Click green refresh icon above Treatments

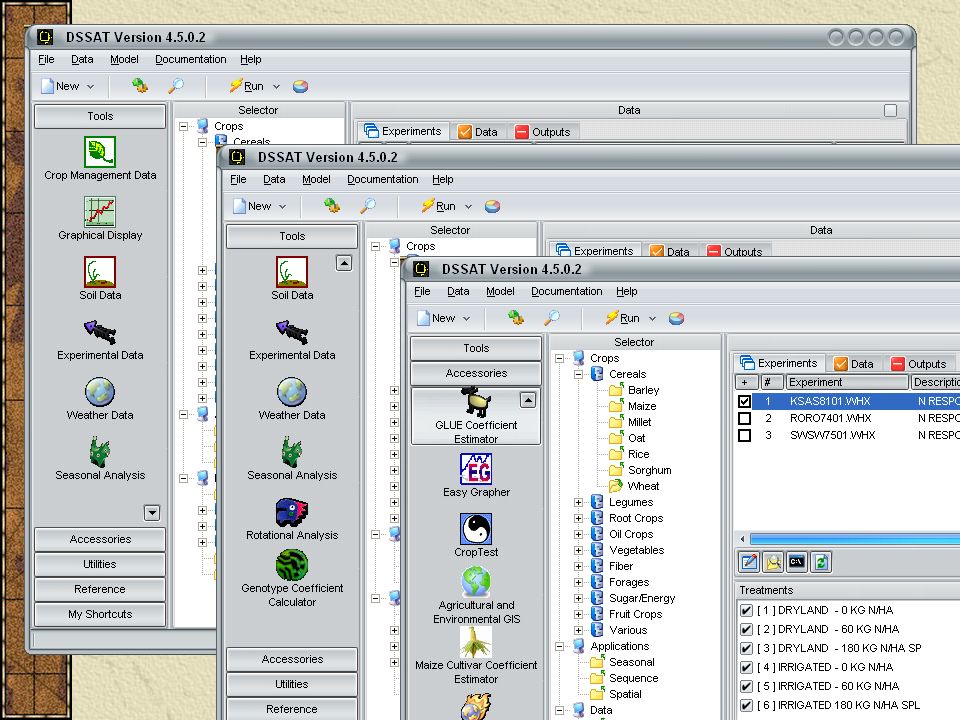(x=821, y=562)
